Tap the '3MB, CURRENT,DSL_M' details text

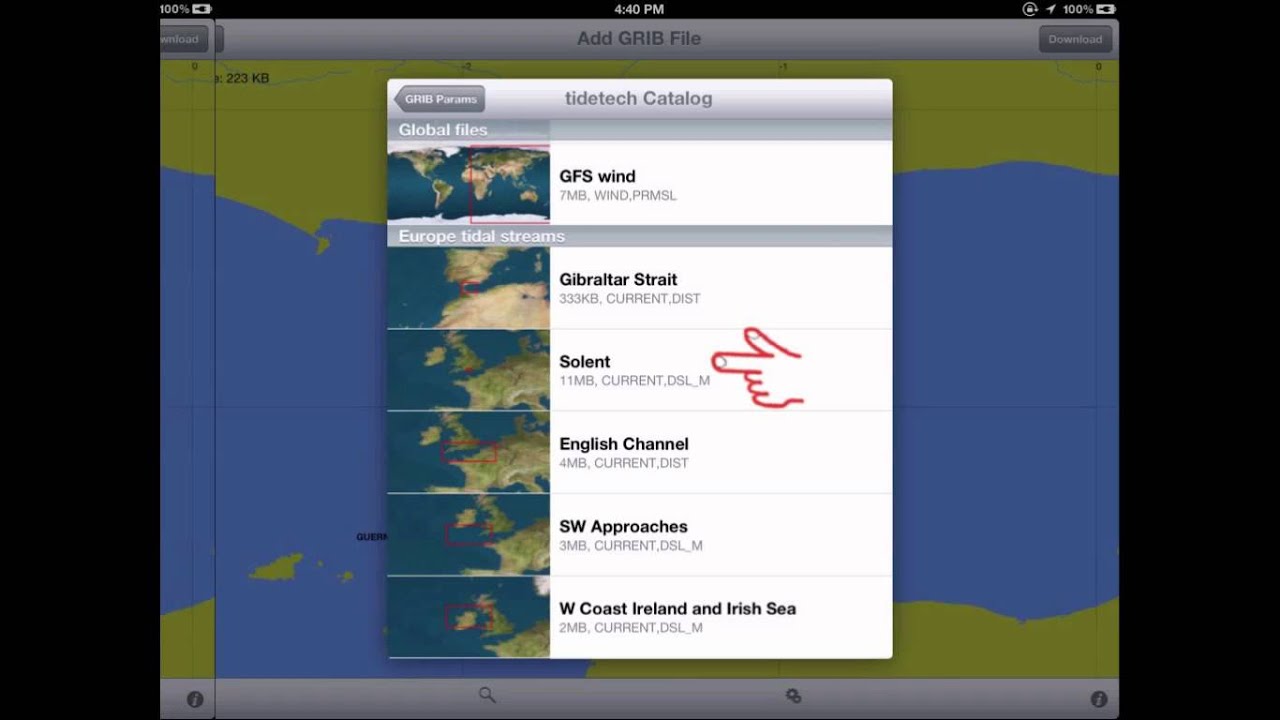click(631, 546)
